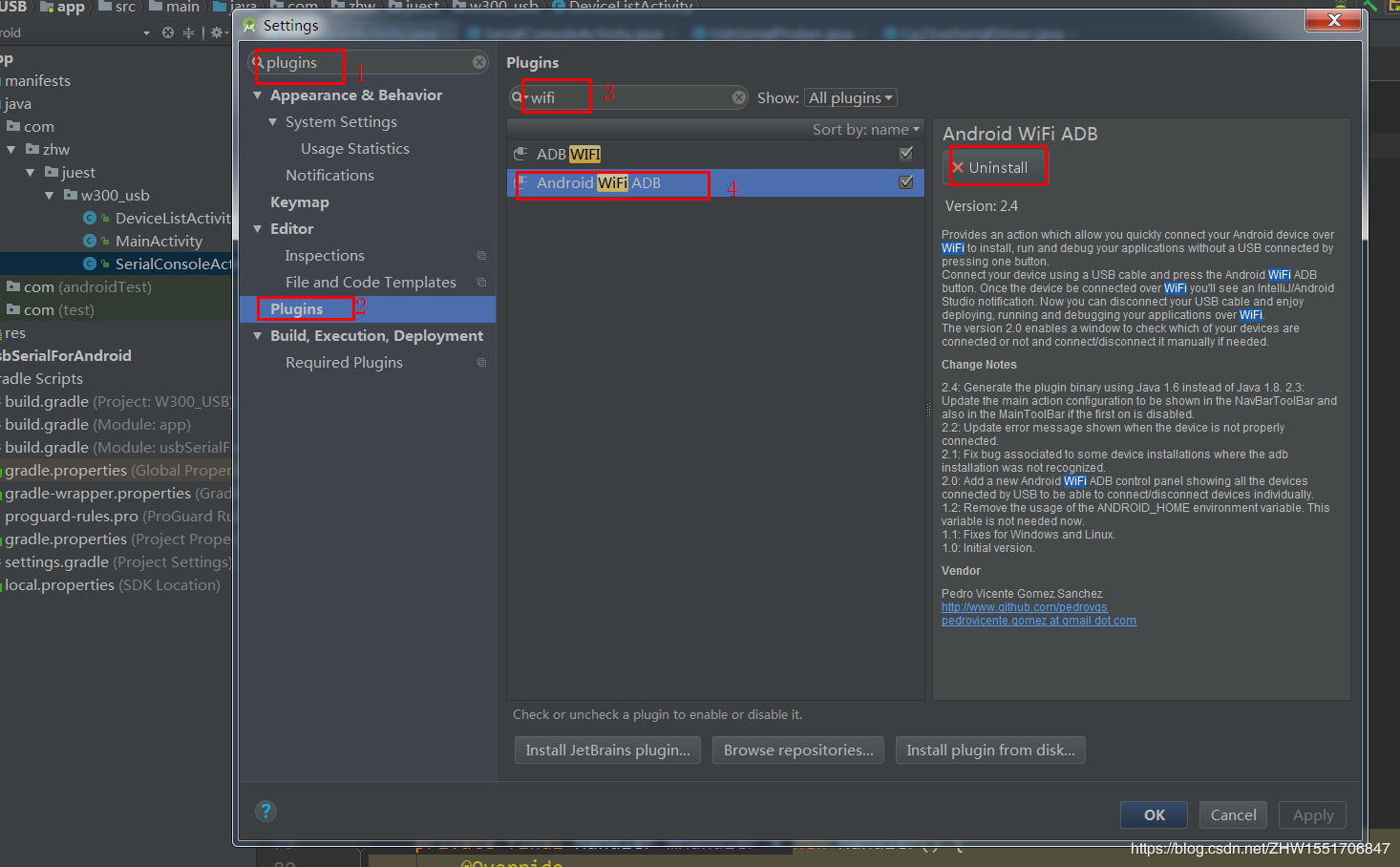The image size is (1400, 867).
Task: Click the collapse-all icon in project panel
Action: click(x=188, y=32)
